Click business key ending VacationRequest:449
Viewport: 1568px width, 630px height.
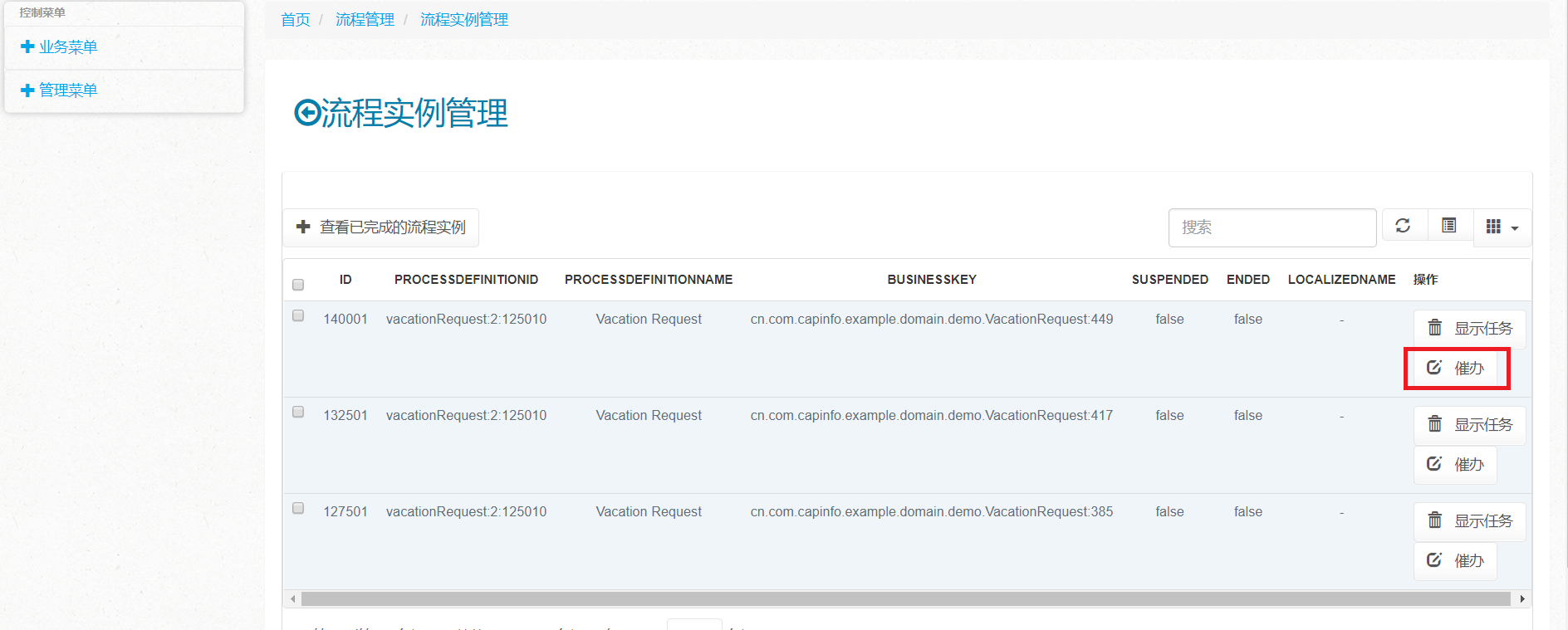932,320
